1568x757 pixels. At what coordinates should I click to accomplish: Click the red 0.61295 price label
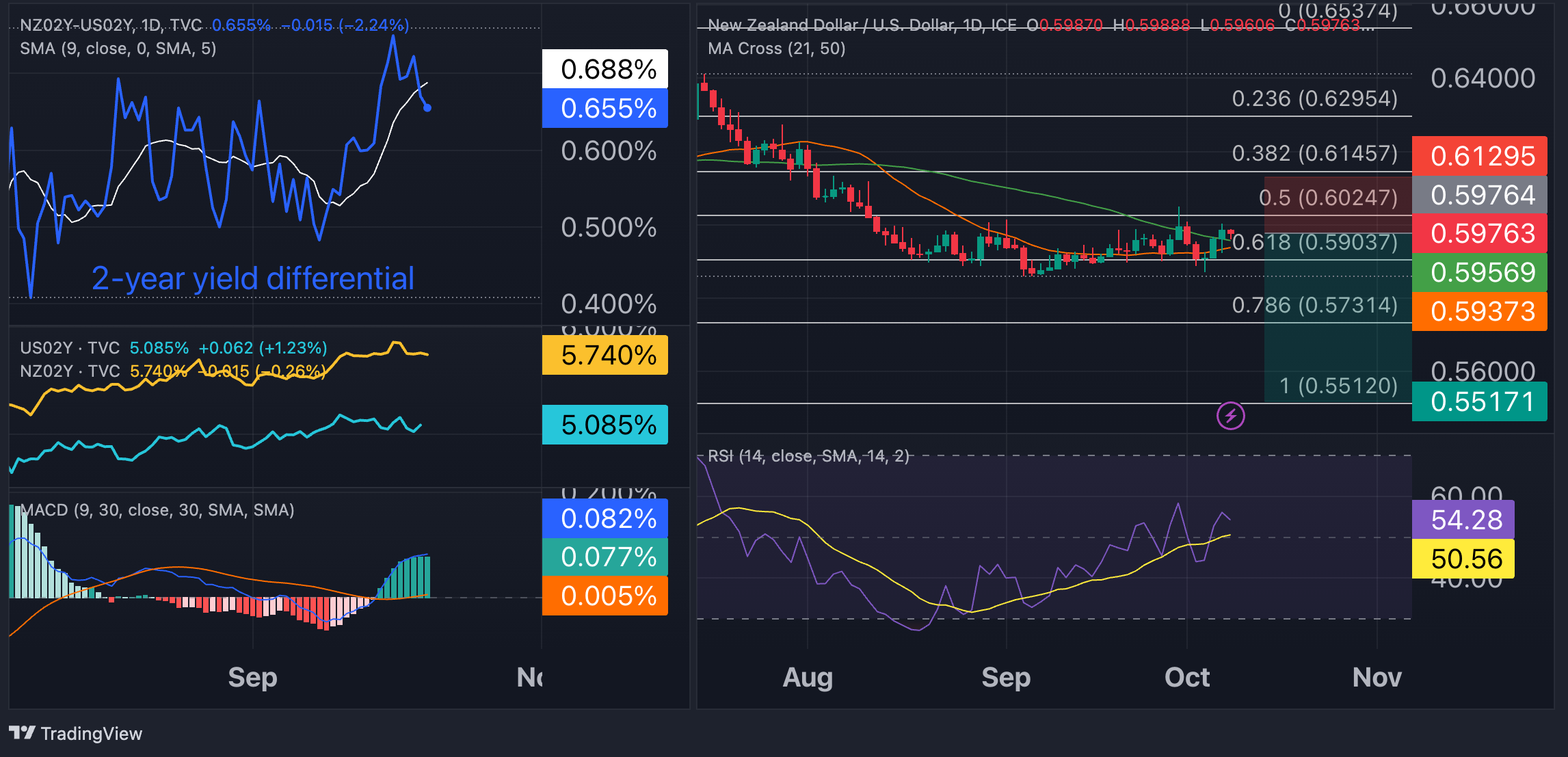tap(1479, 155)
